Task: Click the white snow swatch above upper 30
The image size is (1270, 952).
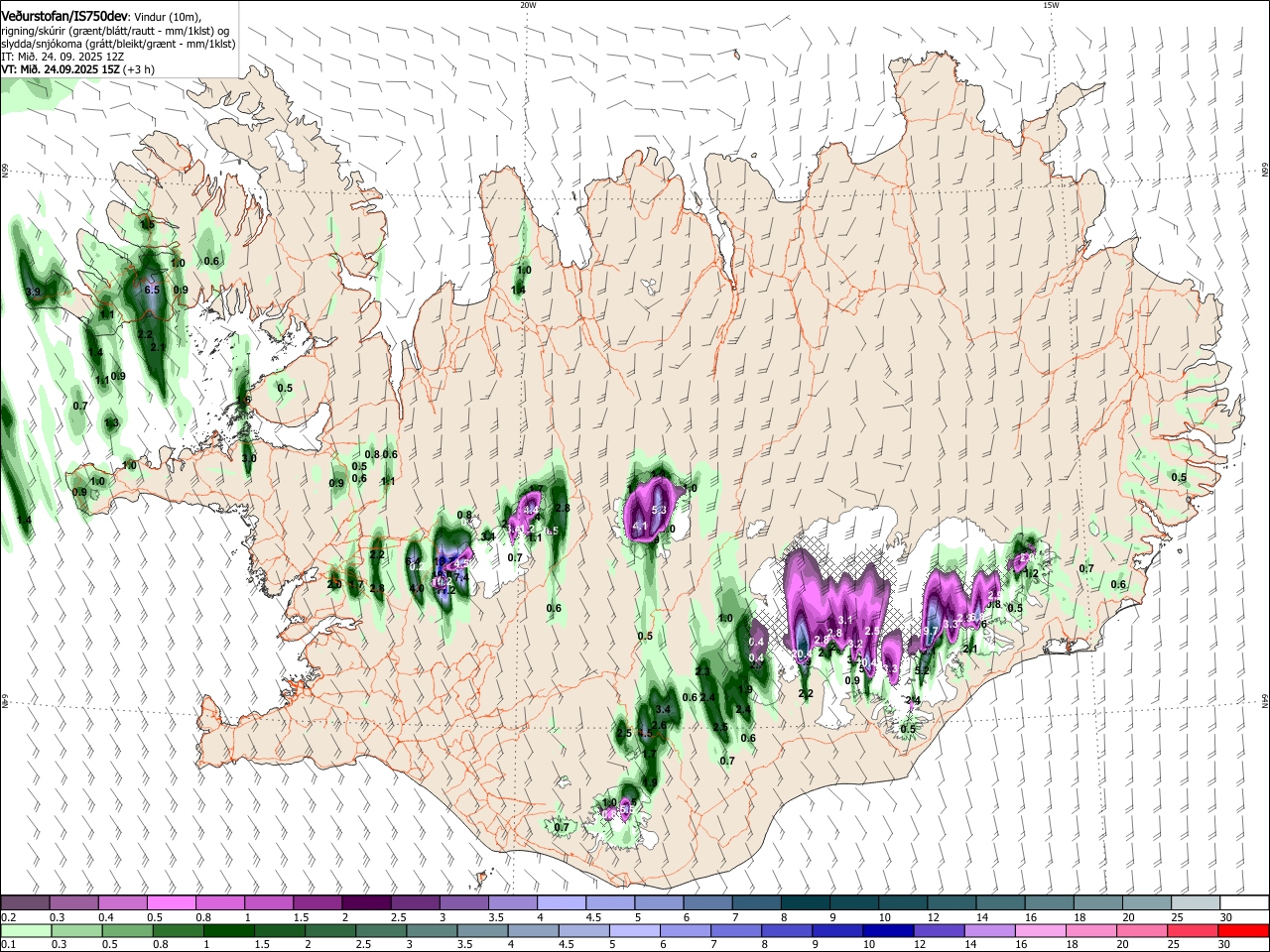Action: pos(1244,902)
